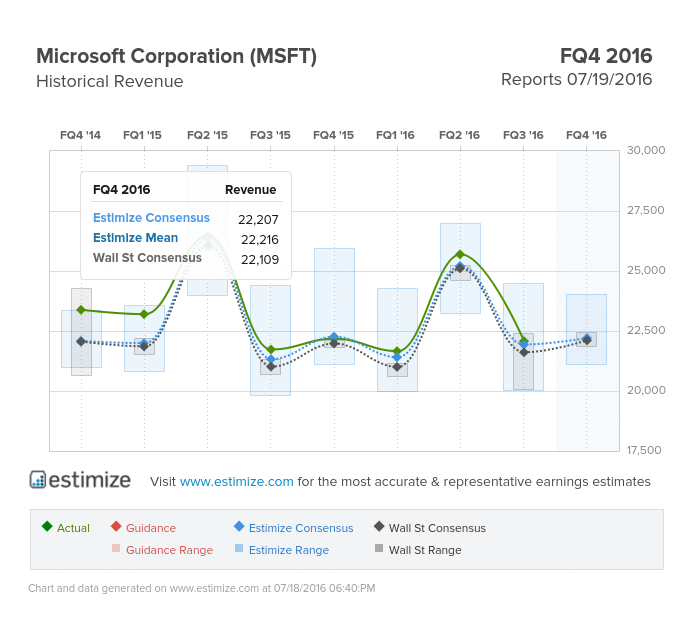Click the blue Estimize point at FQ1 '16
Viewport: 685px width, 620px height.
click(x=397, y=357)
